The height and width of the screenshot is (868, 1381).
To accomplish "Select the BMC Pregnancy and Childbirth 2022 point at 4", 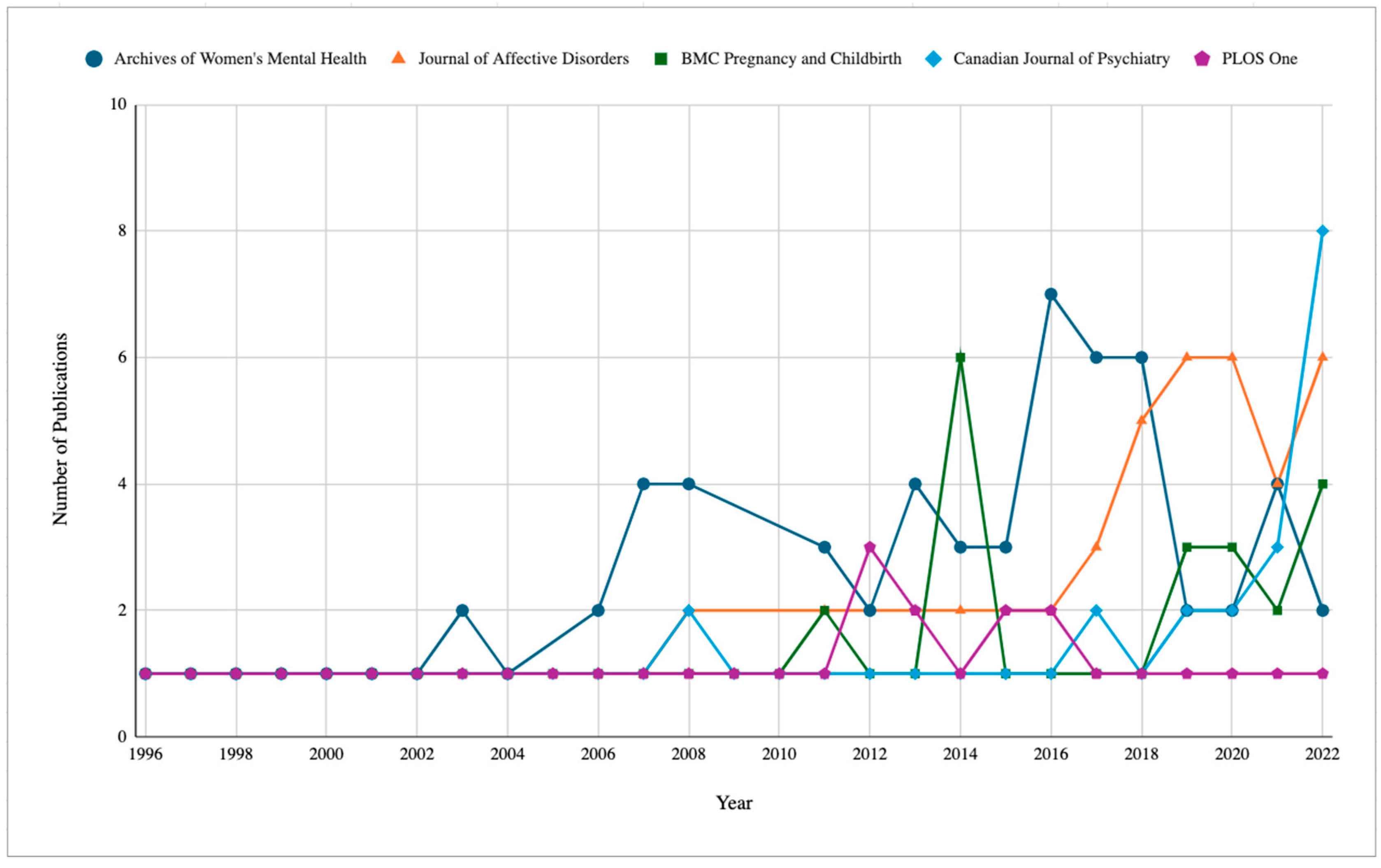I will tap(1323, 484).
